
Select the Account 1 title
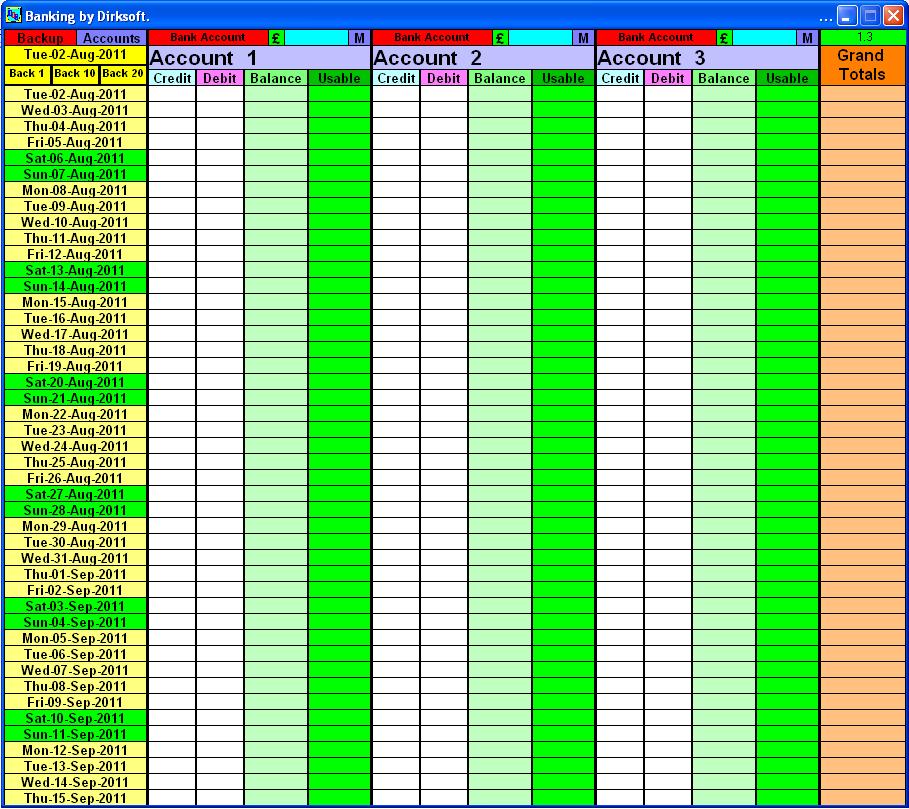point(259,58)
